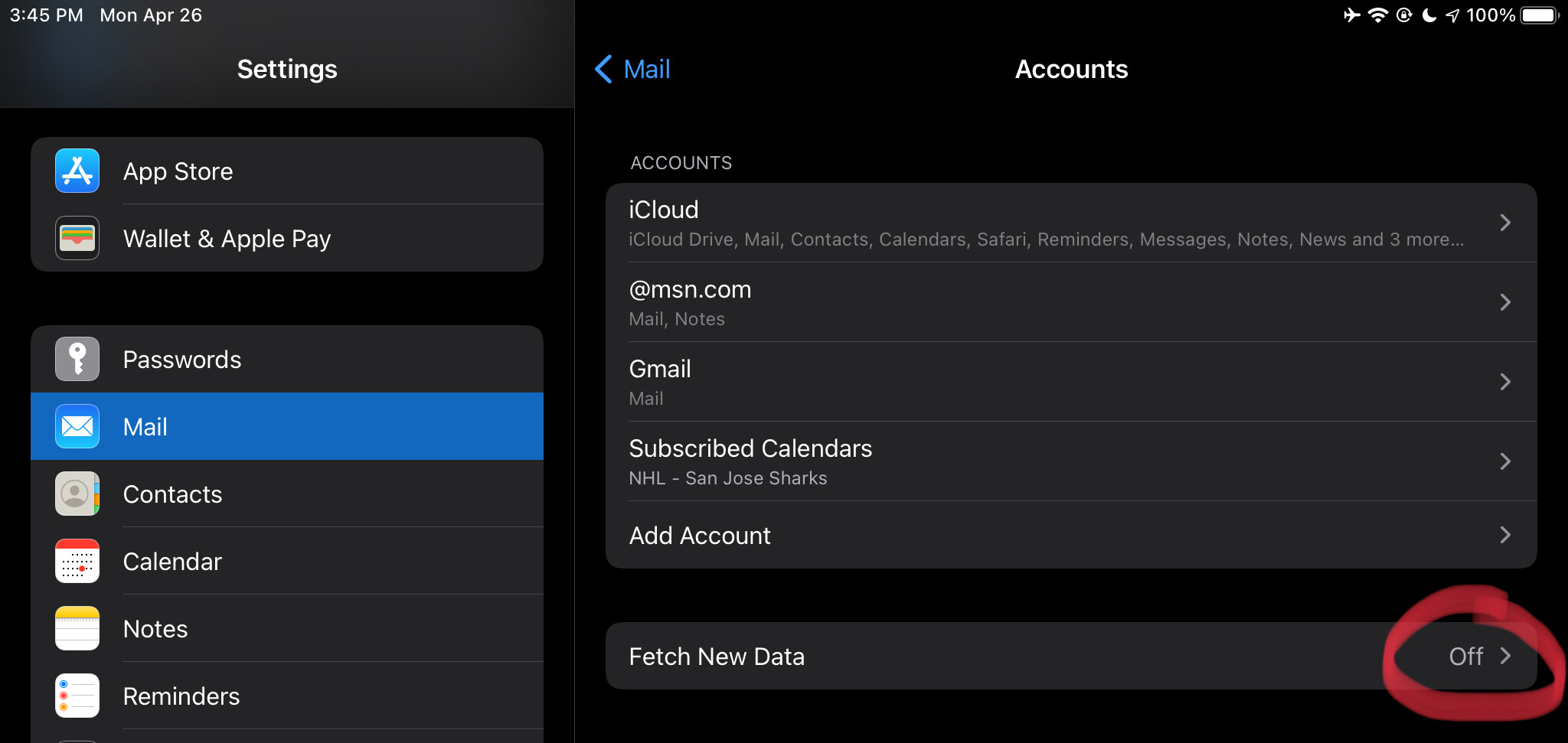Tap the App Store icon
Screen dimensions: 1568x743
pos(77,171)
